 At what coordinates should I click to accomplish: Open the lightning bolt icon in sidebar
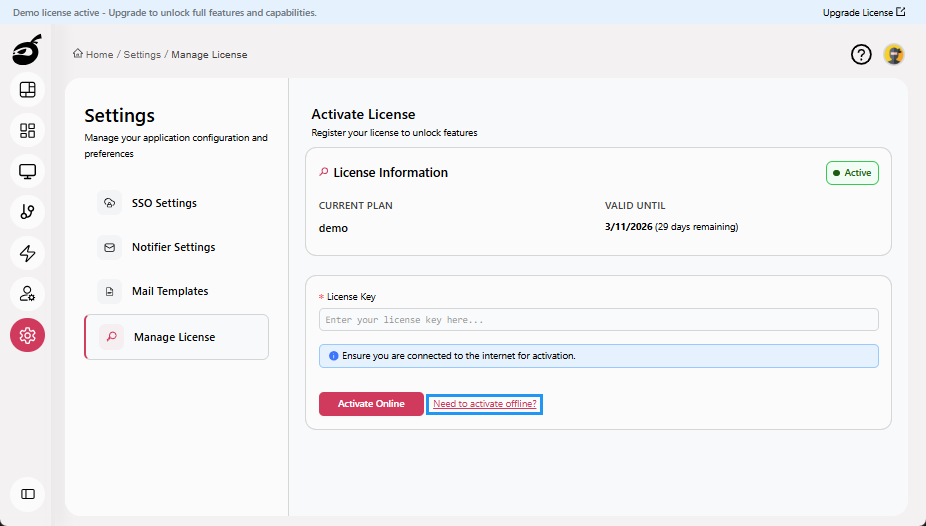27,253
